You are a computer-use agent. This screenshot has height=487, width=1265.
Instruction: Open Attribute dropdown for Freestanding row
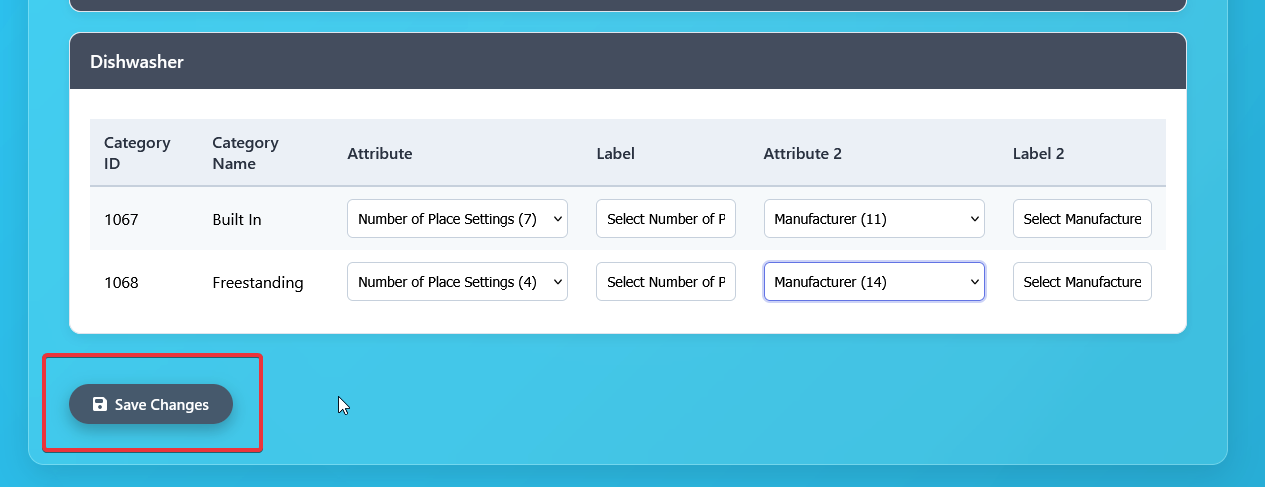click(457, 282)
